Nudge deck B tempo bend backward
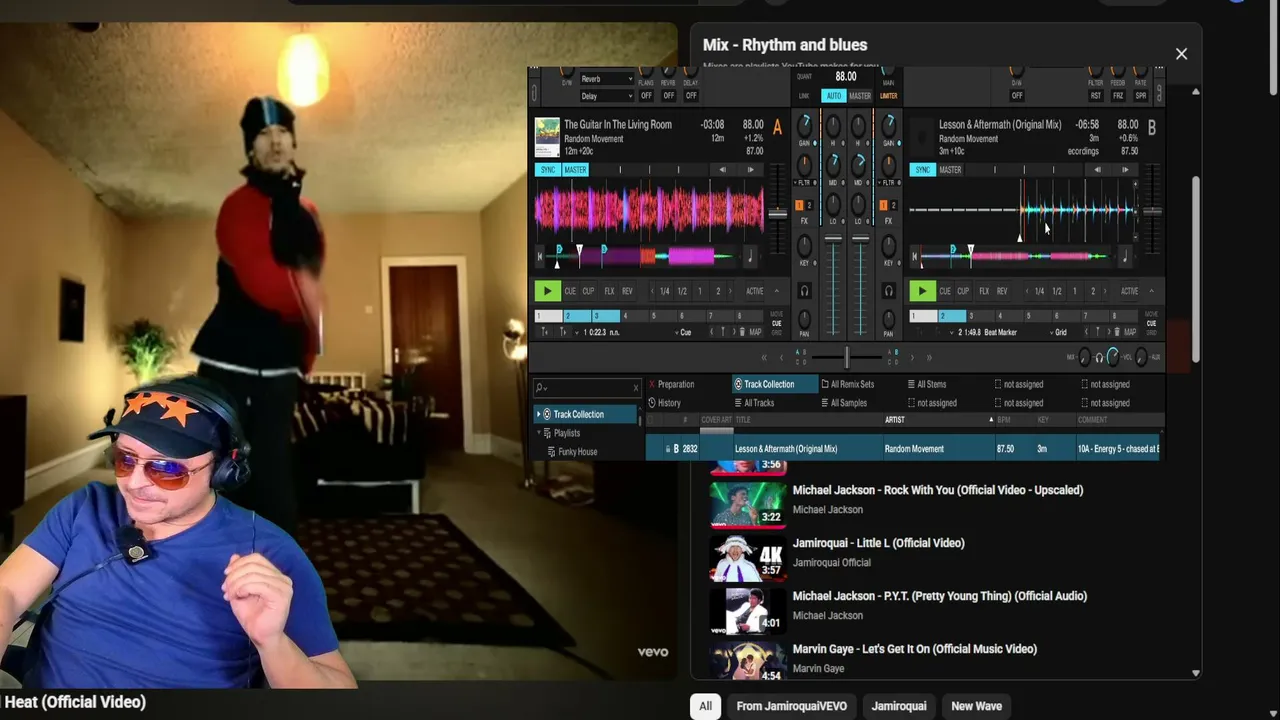The height and width of the screenshot is (720, 1280). click(x=1097, y=170)
